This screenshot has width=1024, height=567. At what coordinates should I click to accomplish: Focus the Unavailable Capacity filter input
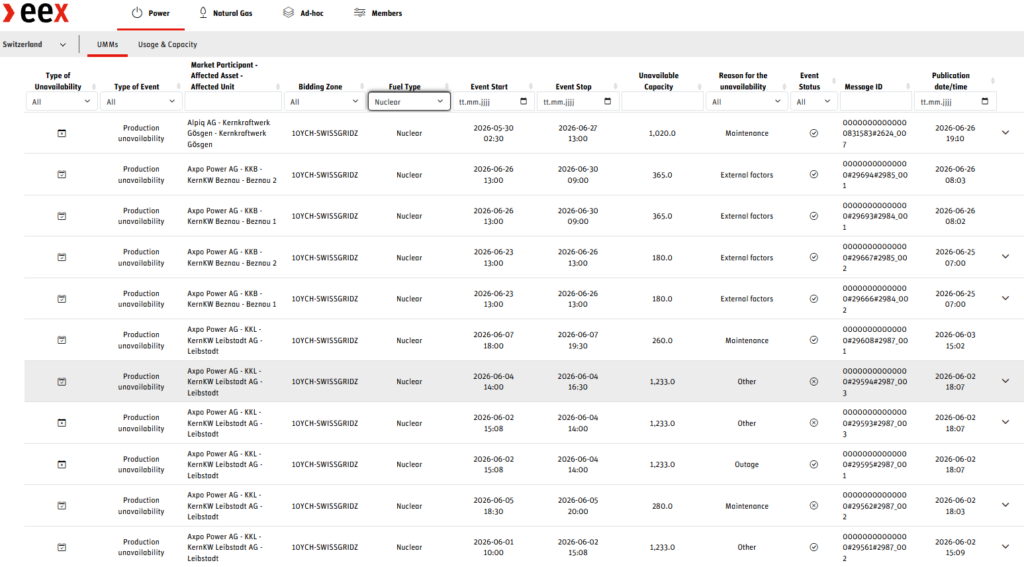tap(662, 102)
